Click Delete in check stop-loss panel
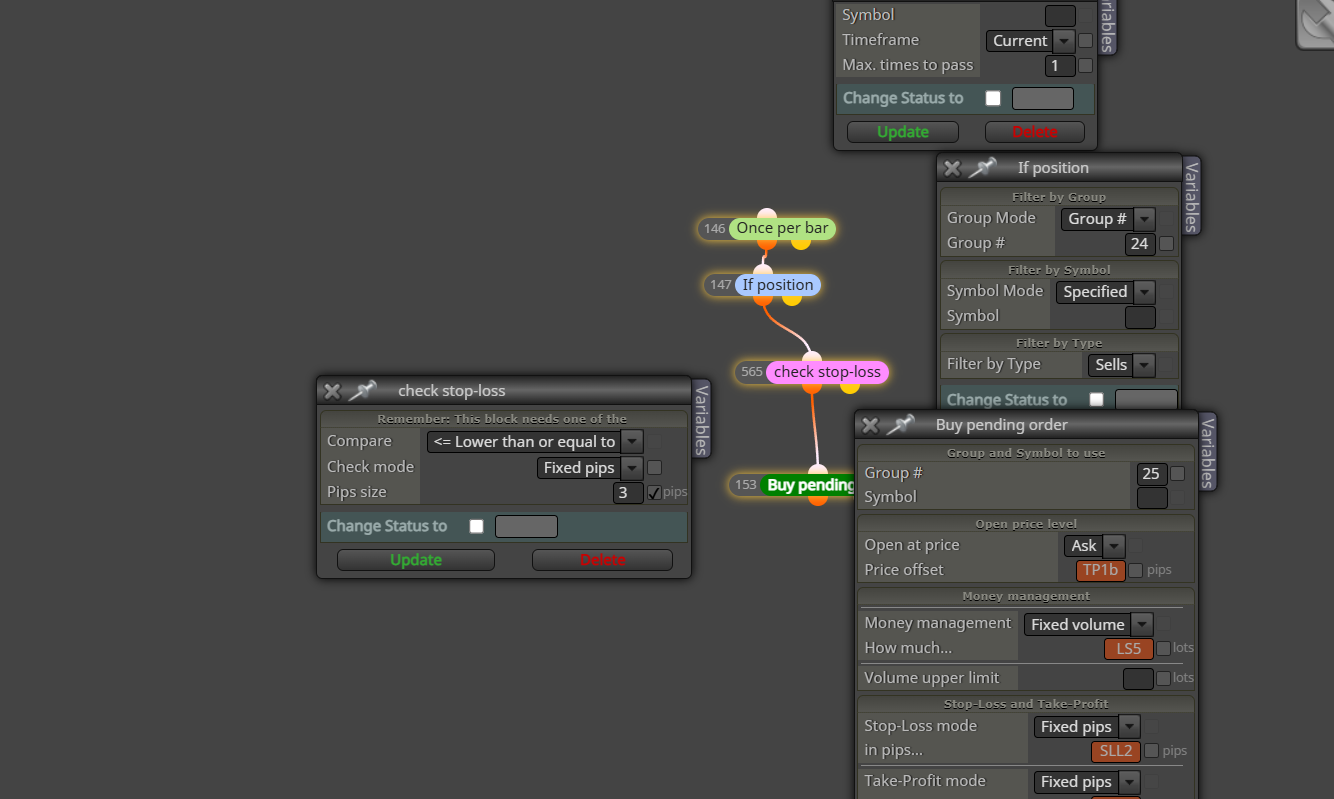Screen dimensions: 1334x799 (x=602, y=560)
